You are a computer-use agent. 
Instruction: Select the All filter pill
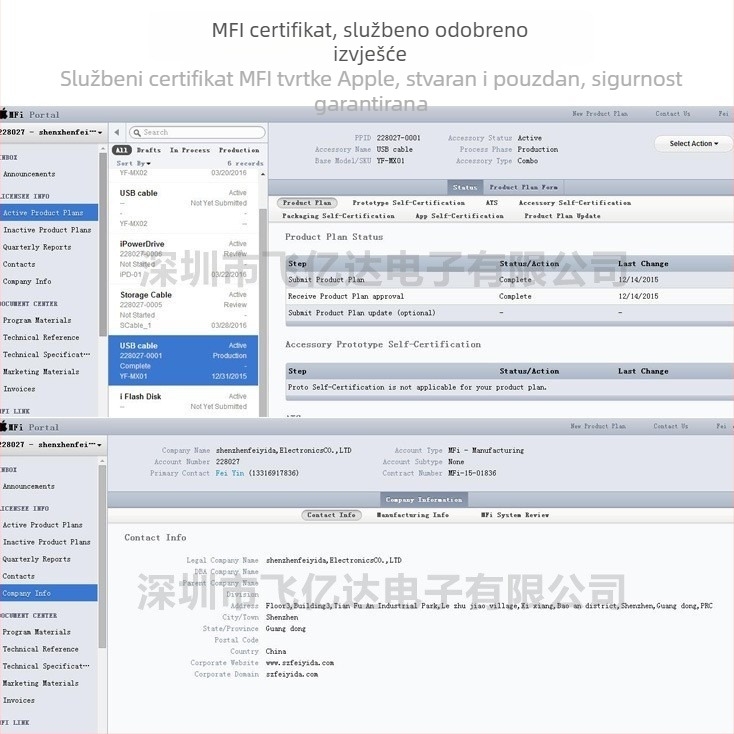pyautogui.click(x=122, y=150)
